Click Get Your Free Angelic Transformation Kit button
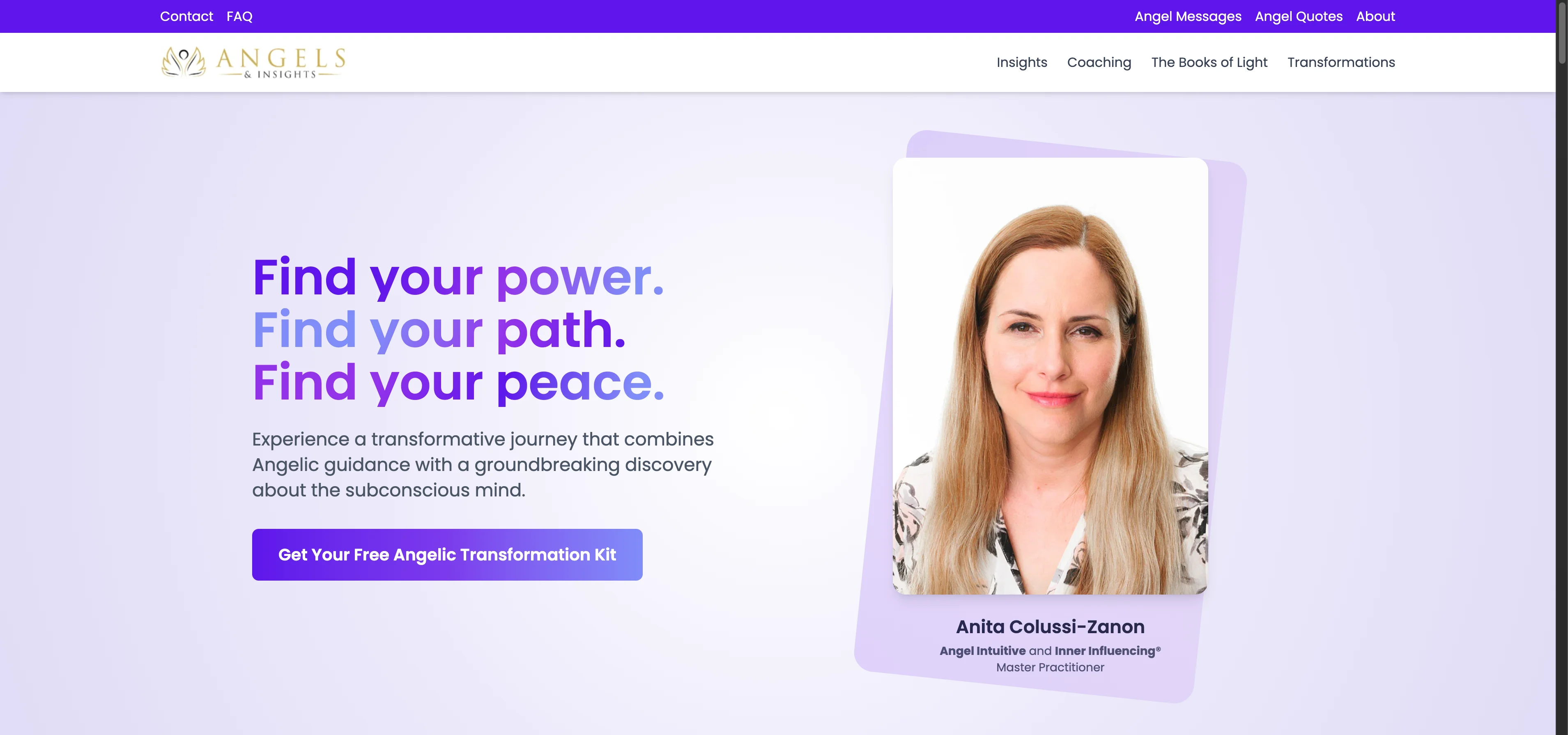The width and height of the screenshot is (1568, 735). coord(447,554)
